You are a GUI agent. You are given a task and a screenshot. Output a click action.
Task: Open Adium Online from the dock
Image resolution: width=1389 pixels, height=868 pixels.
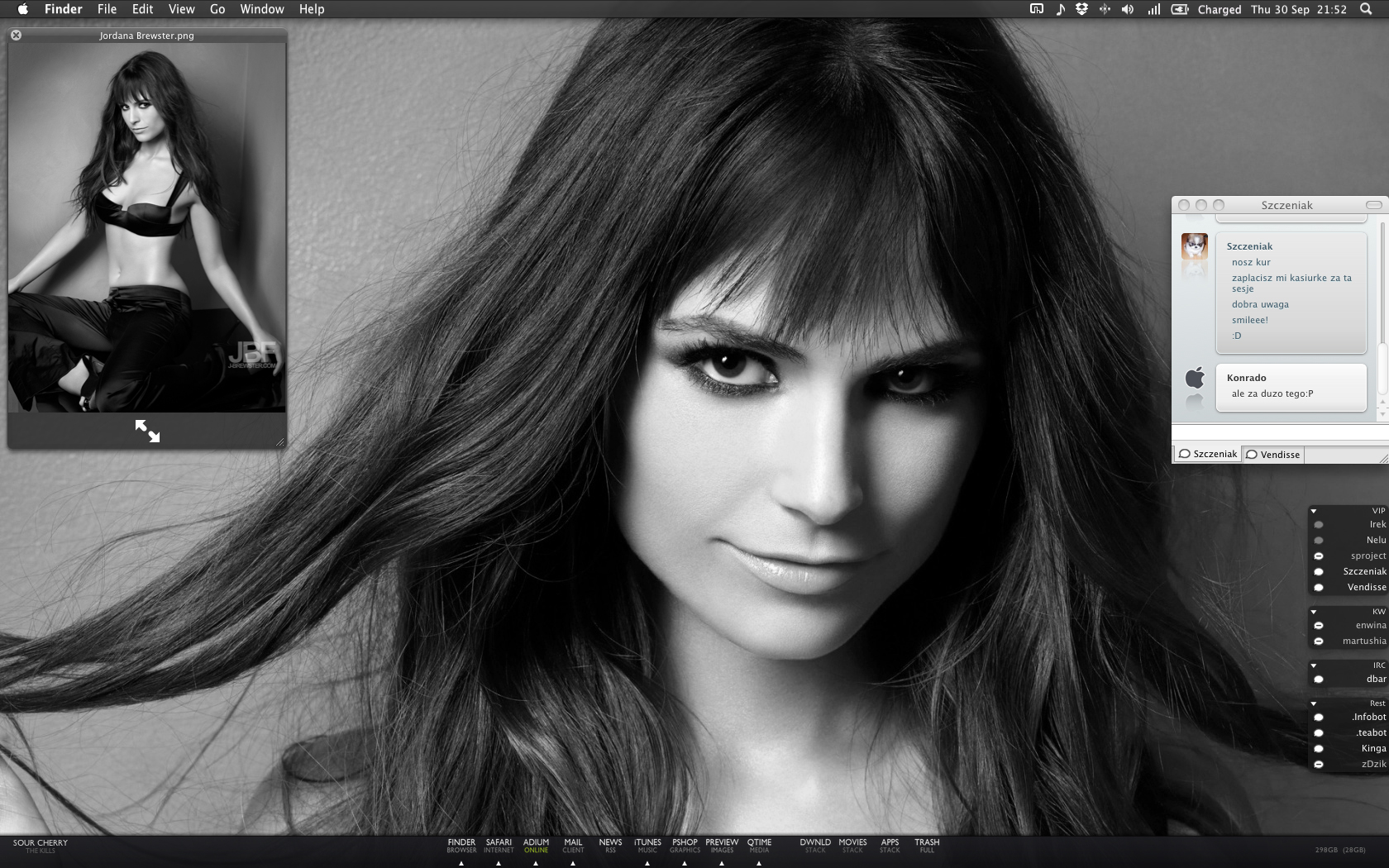tap(536, 846)
